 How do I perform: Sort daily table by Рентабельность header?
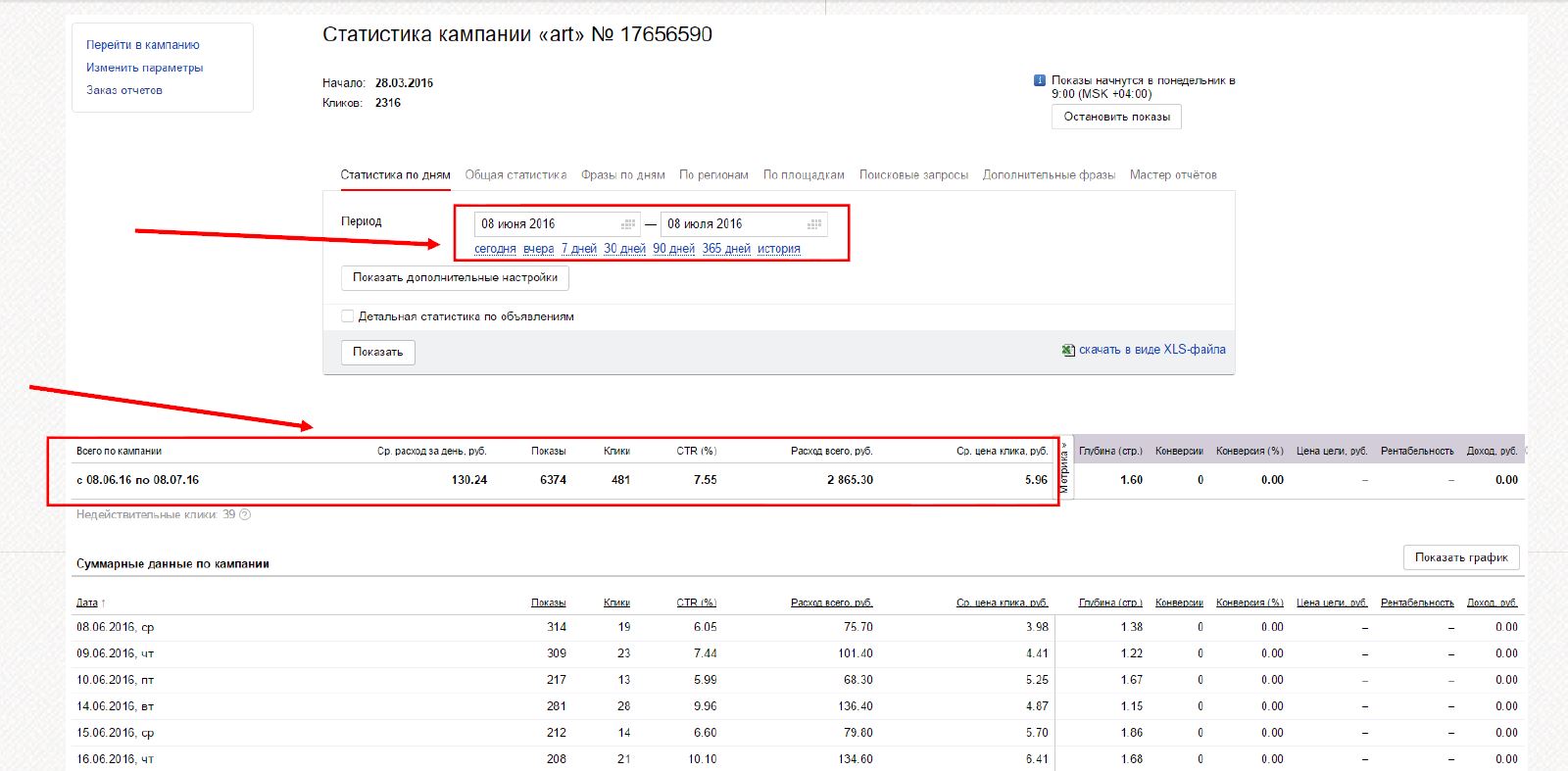pos(1417,603)
